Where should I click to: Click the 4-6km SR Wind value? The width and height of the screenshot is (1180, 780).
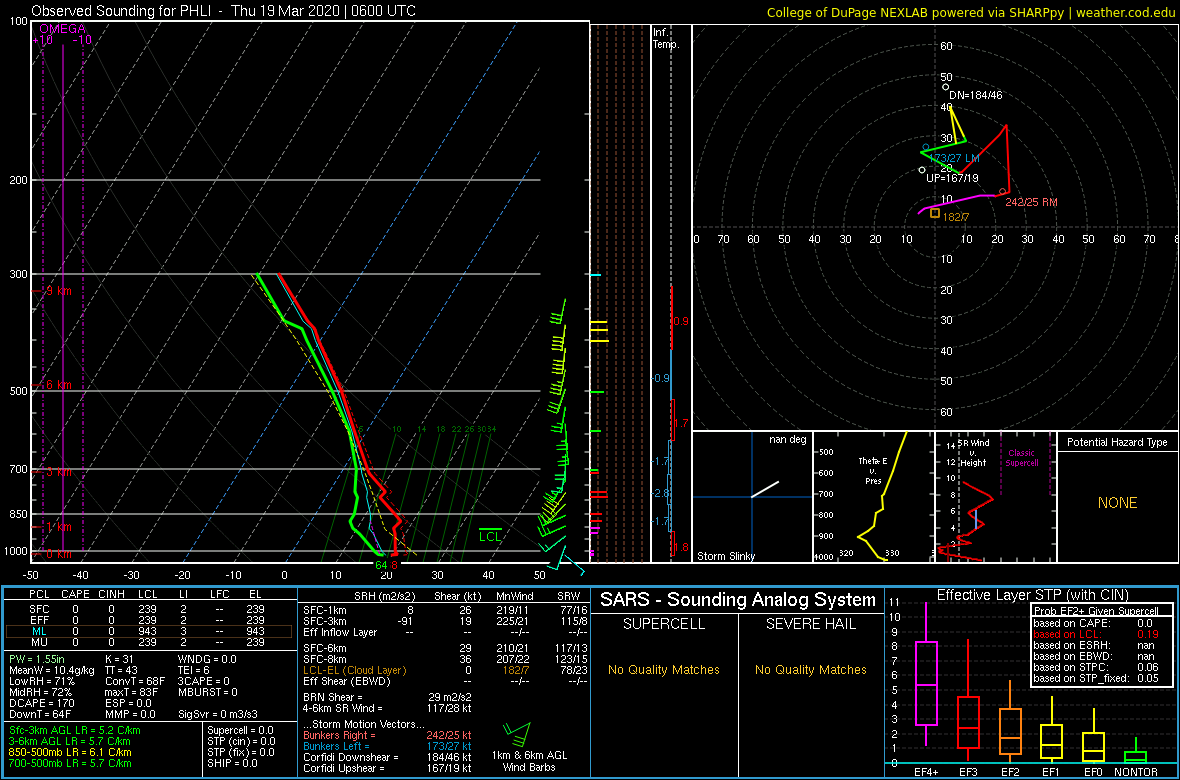coord(387,707)
